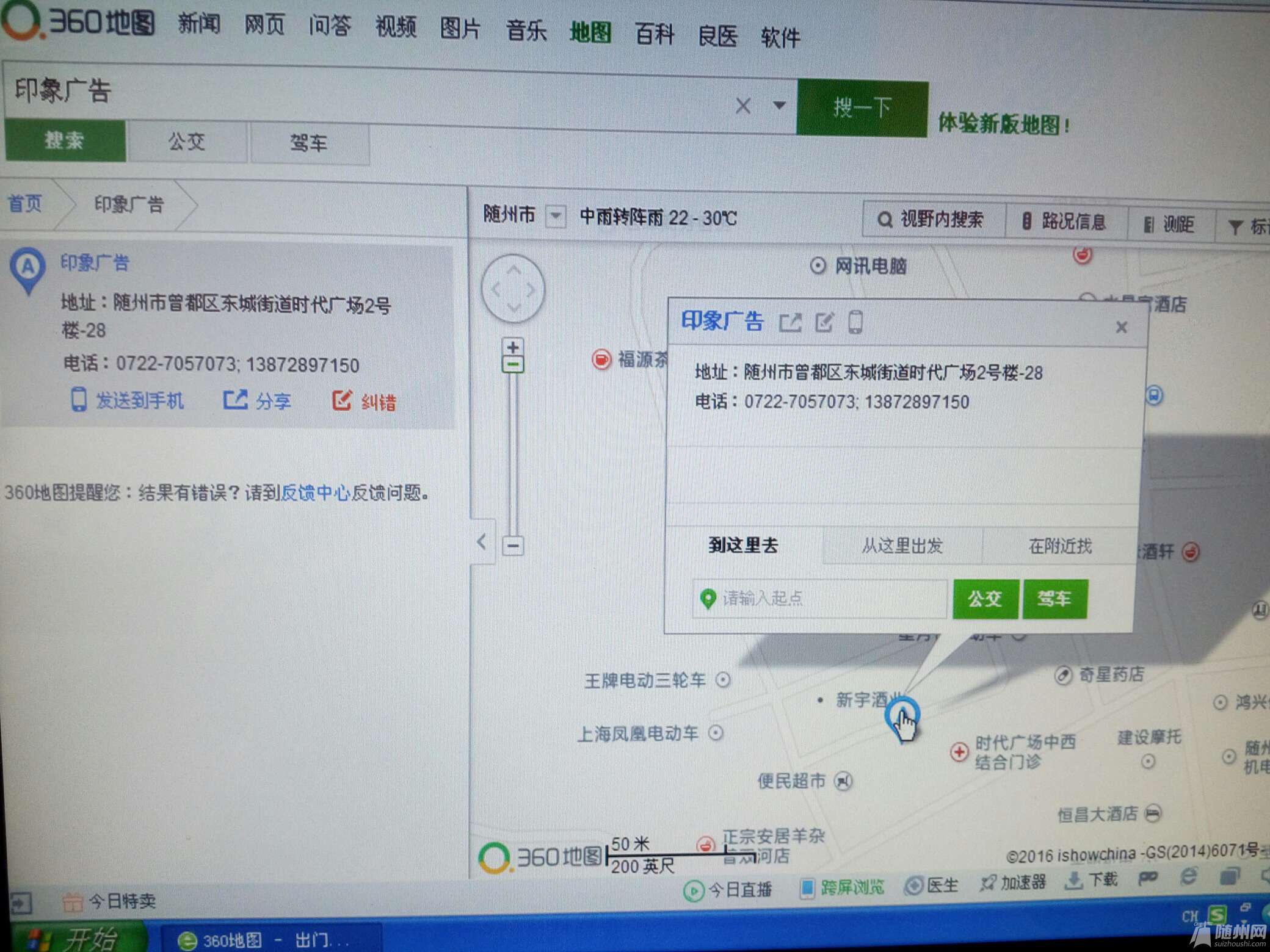
Task: Go to 首页 breadcrumb link
Action: pos(25,203)
